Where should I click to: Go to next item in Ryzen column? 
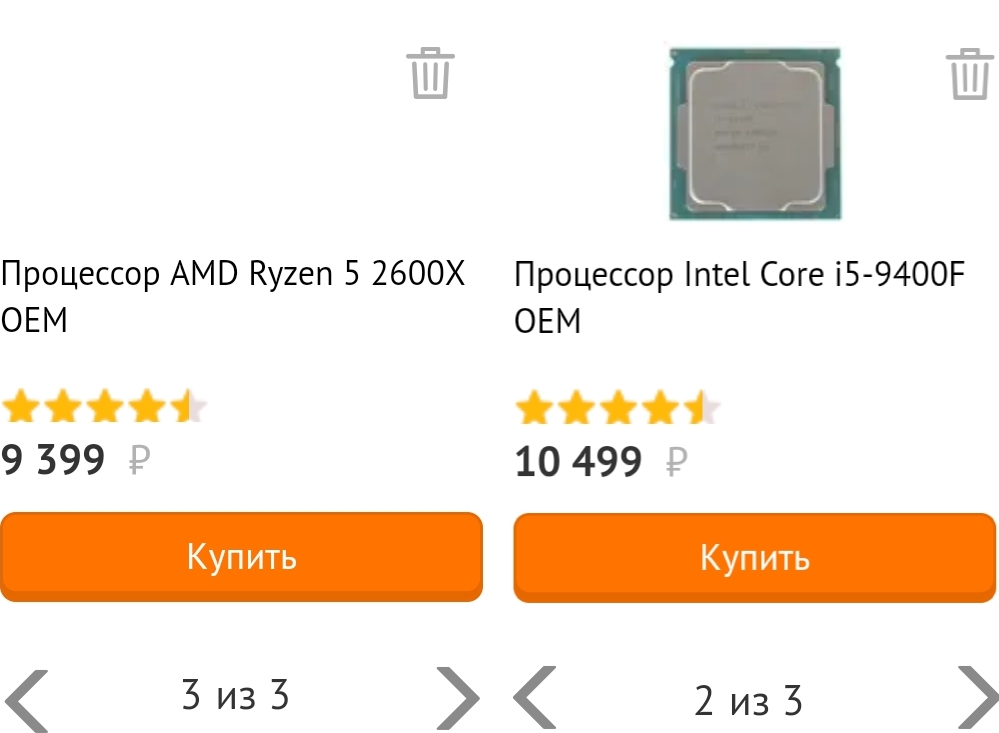(x=457, y=697)
